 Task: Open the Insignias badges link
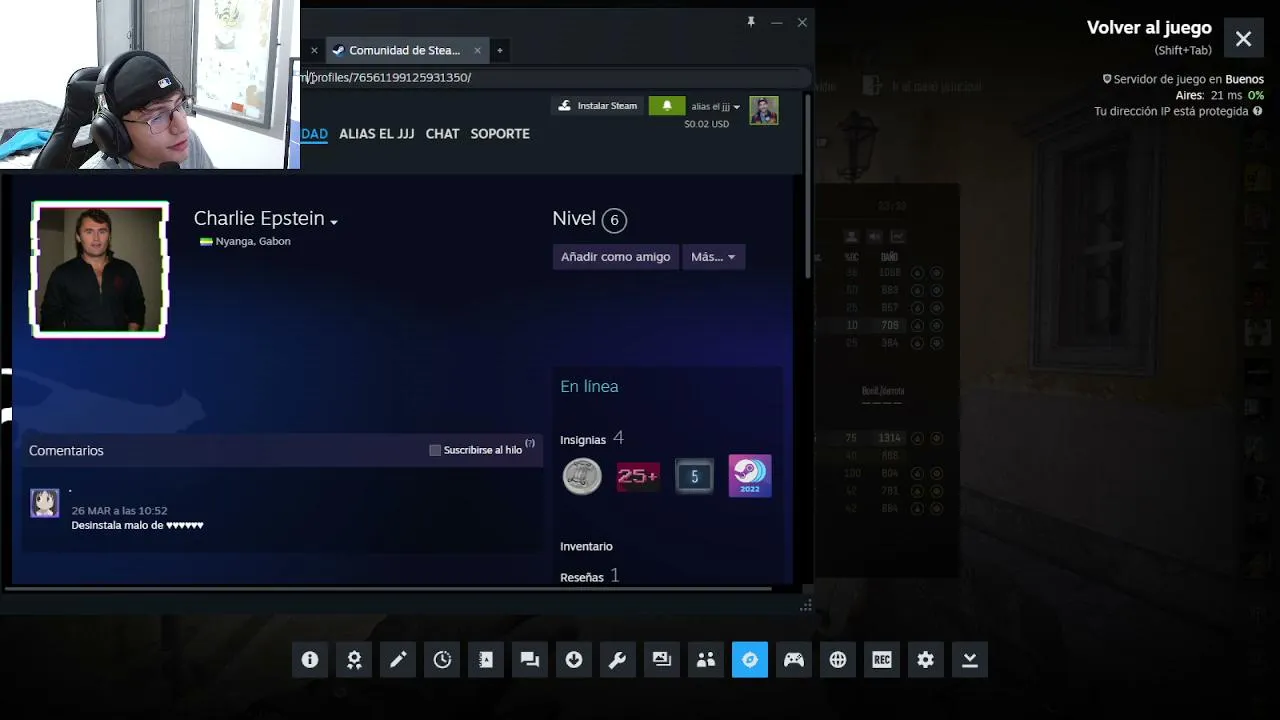[x=583, y=440]
